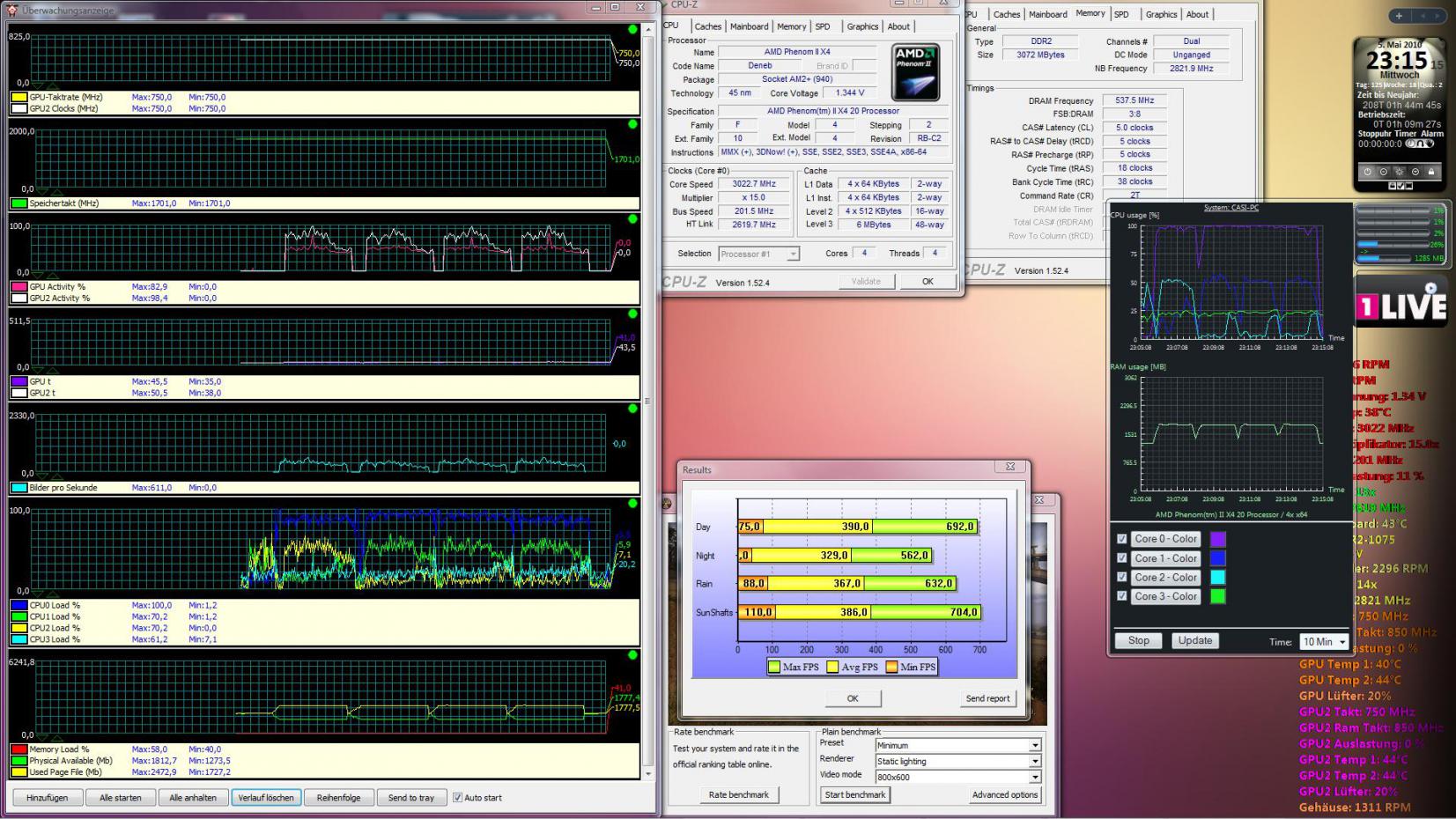Click the Reihenfolge button

[x=339, y=798]
